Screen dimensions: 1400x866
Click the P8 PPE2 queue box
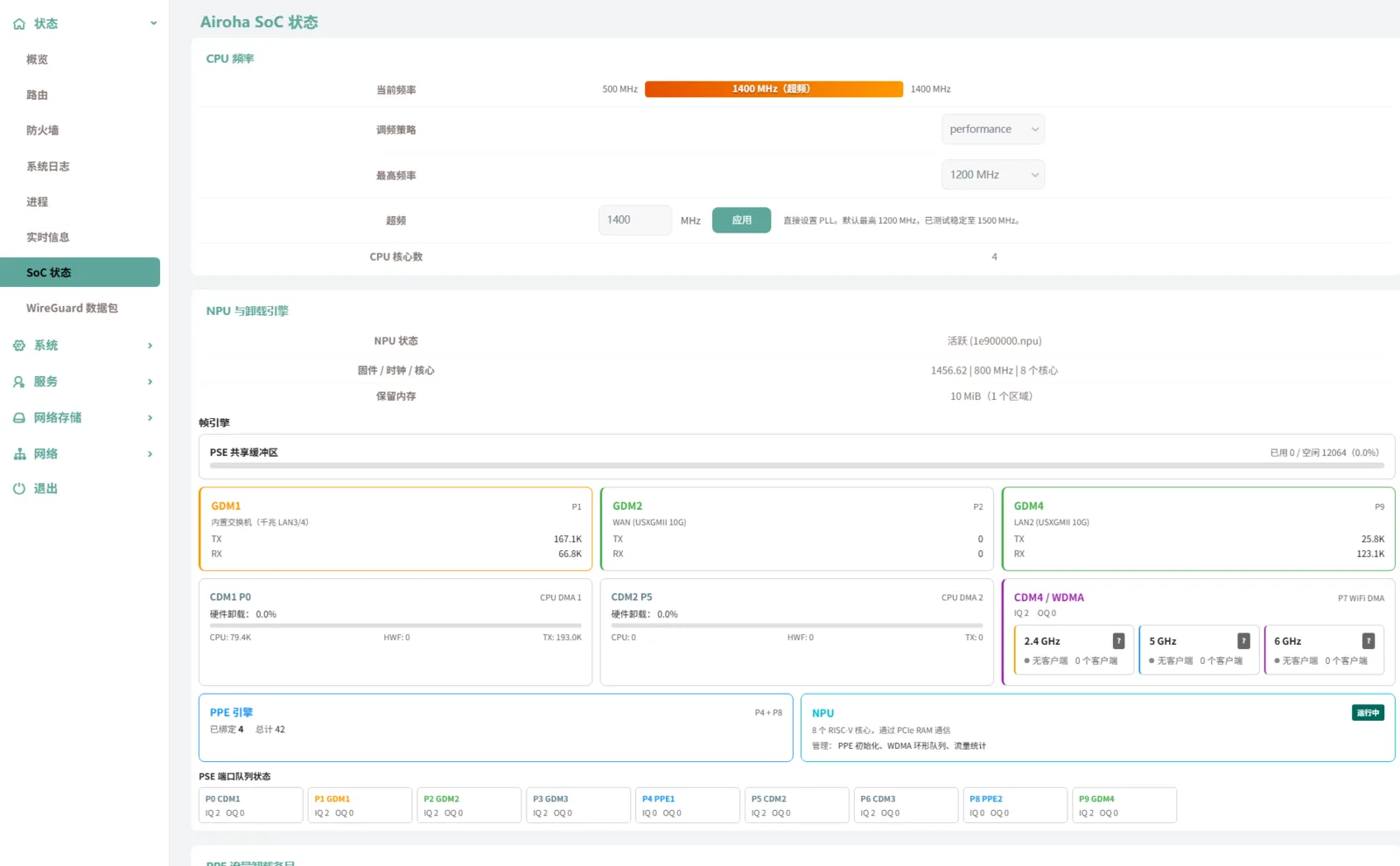click(1015, 806)
